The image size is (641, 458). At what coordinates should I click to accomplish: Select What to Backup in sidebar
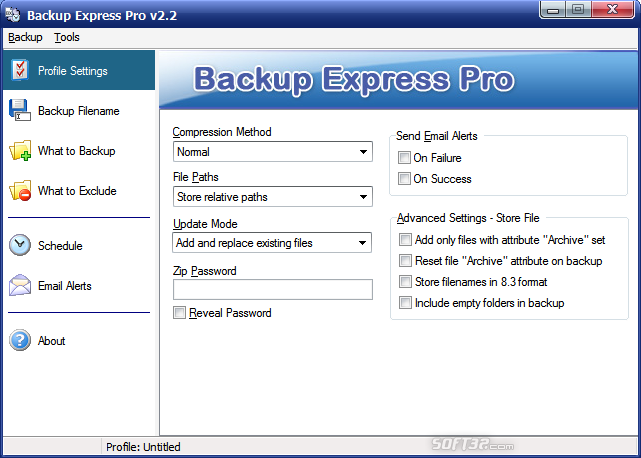(x=76, y=151)
